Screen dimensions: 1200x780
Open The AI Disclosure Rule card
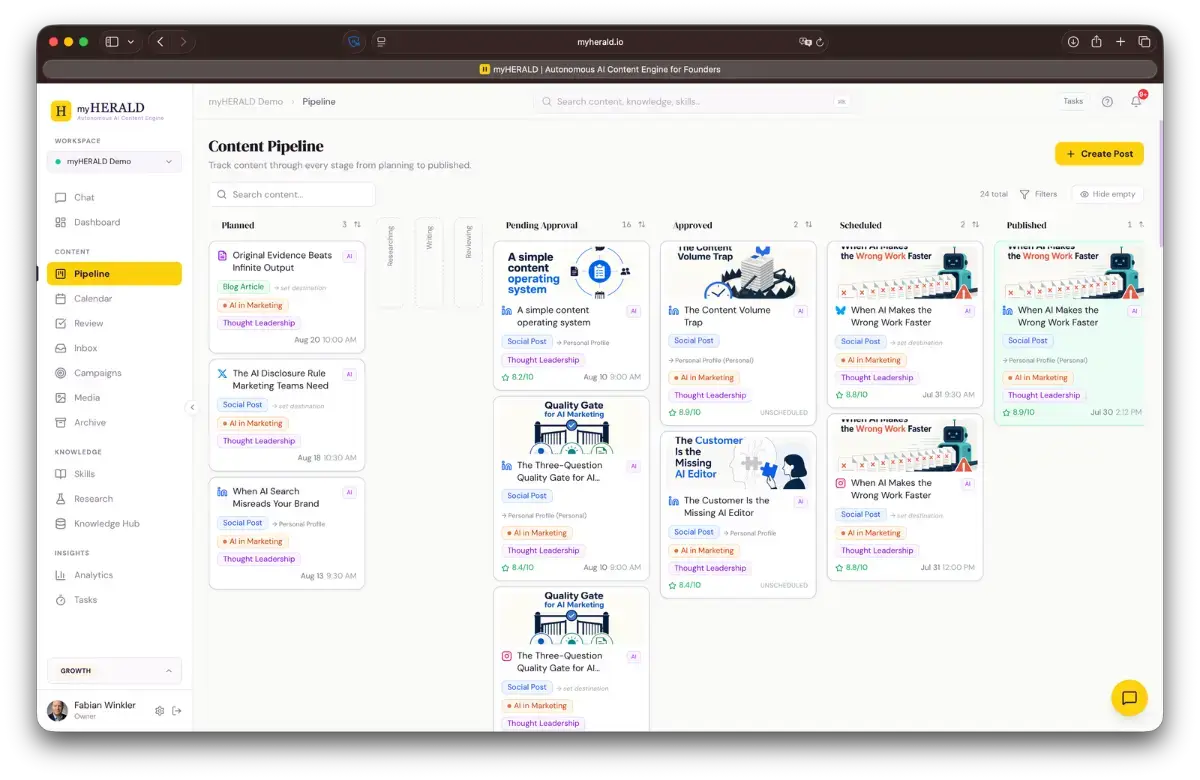click(287, 415)
